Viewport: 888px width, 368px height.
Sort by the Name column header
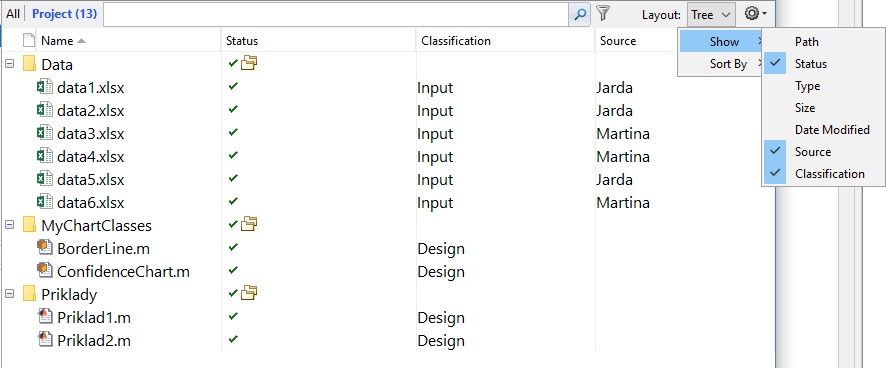[129, 41]
